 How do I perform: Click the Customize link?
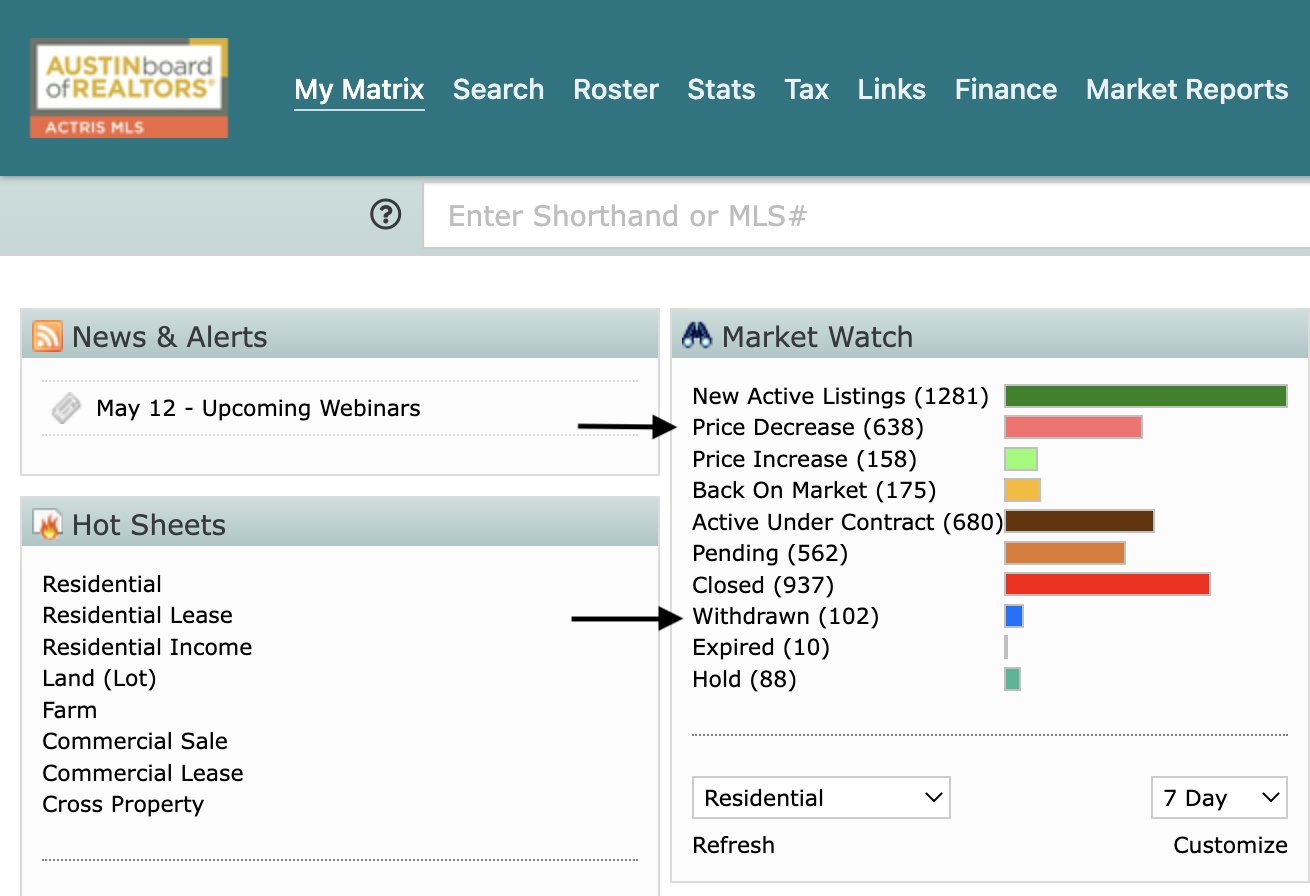coord(1230,845)
